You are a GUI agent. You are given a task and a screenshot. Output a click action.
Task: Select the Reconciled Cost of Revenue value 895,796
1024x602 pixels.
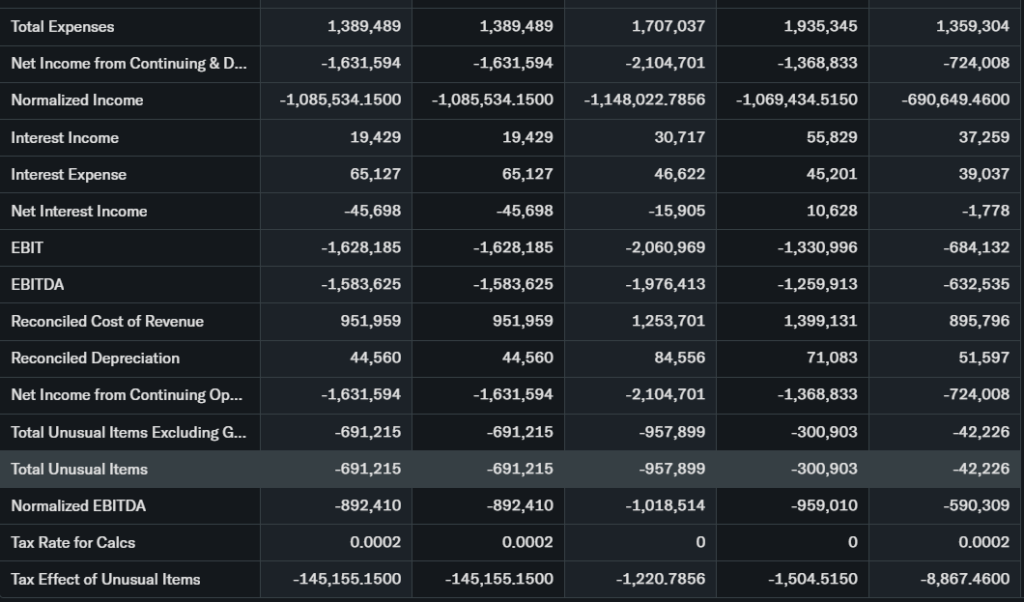click(979, 321)
